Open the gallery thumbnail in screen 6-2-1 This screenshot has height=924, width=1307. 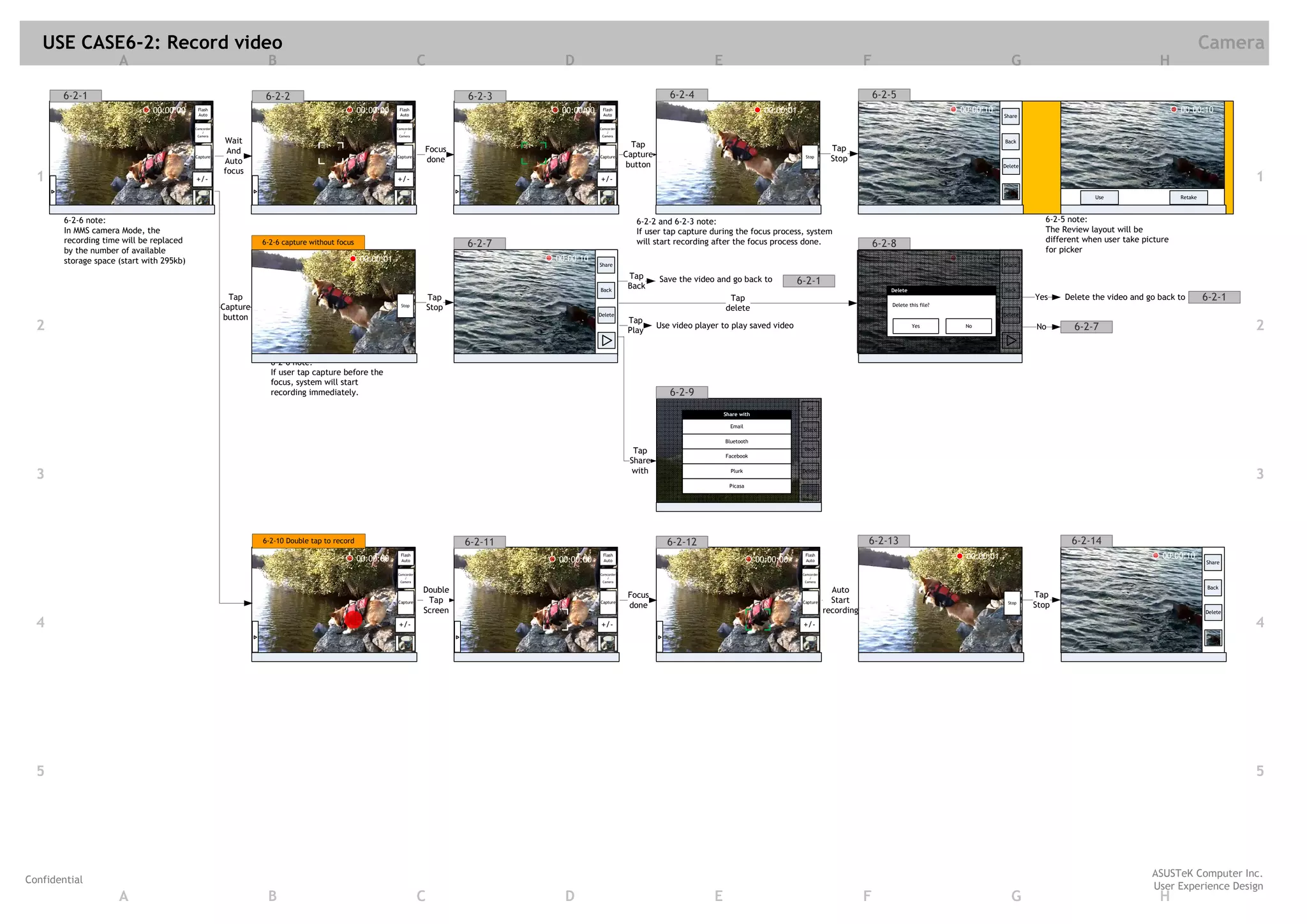[203, 197]
